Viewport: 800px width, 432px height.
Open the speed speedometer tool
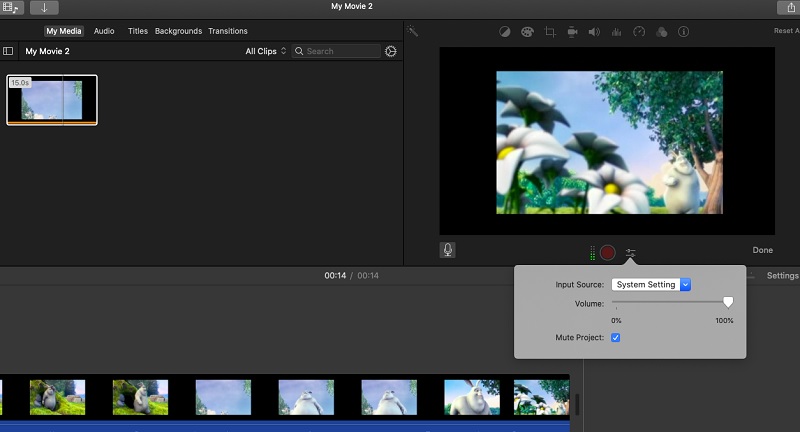pyautogui.click(x=639, y=32)
